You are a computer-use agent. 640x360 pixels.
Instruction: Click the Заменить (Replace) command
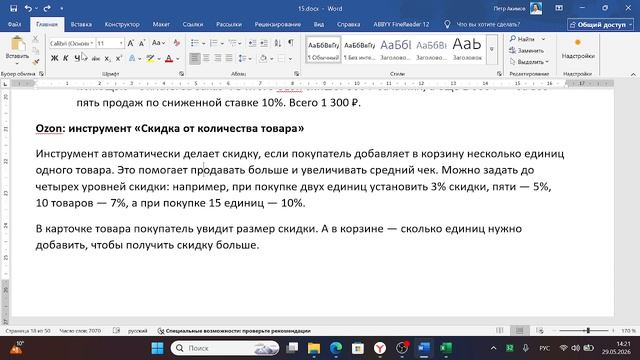coord(527,51)
